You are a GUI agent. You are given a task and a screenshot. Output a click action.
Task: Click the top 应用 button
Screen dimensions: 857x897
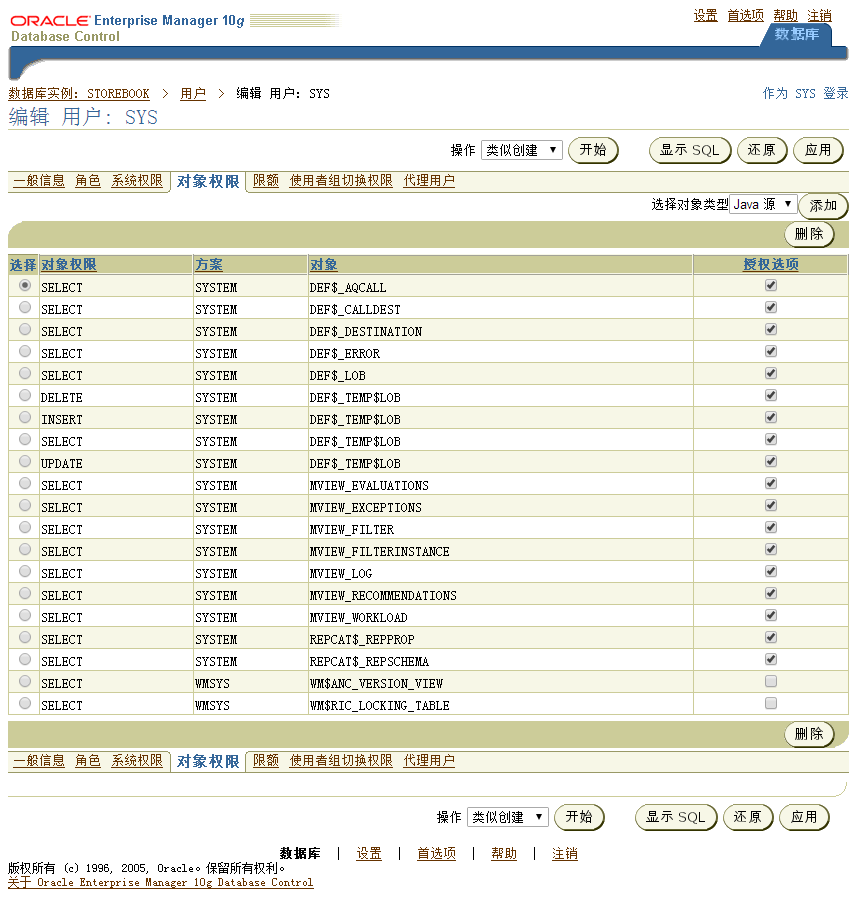(819, 150)
